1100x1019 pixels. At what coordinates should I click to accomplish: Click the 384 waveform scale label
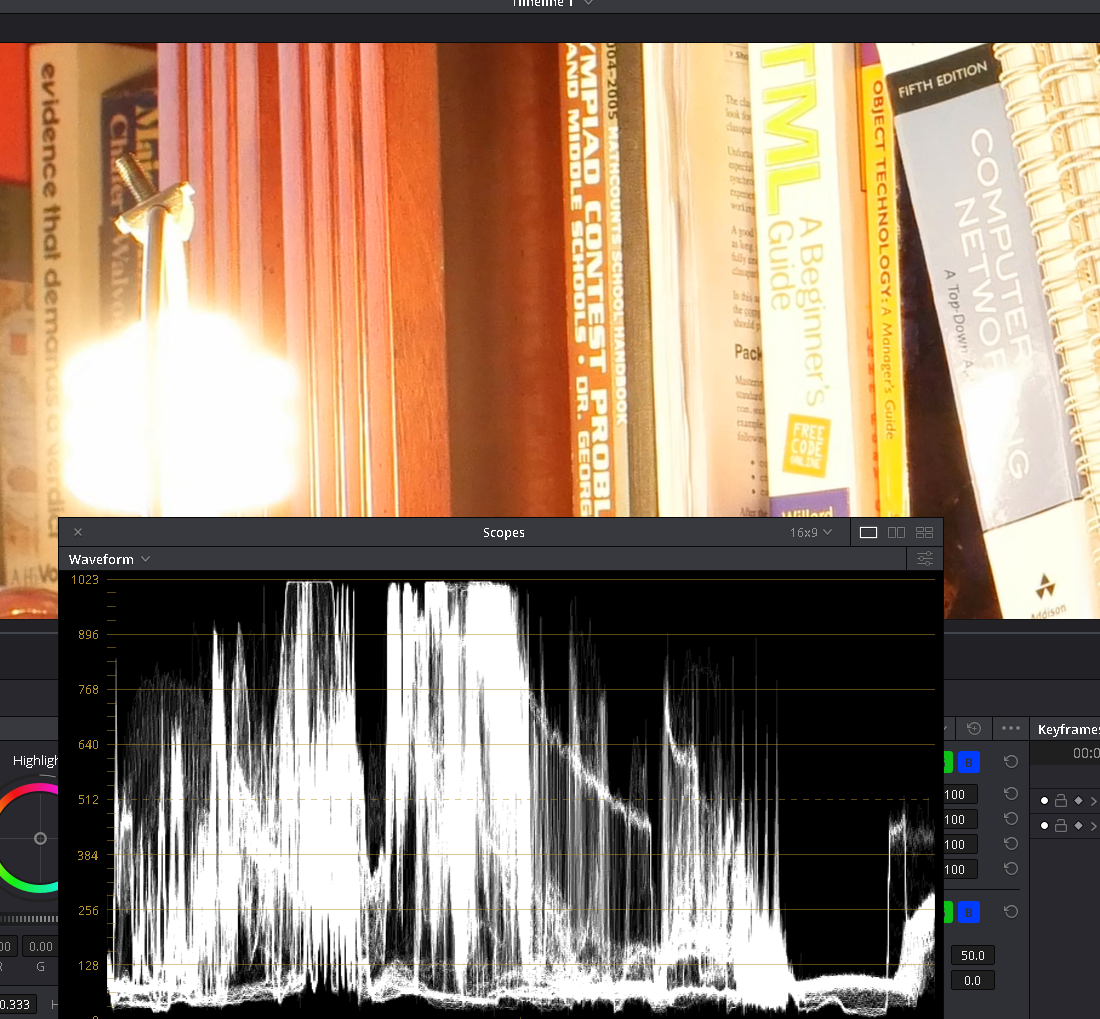click(x=88, y=855)
